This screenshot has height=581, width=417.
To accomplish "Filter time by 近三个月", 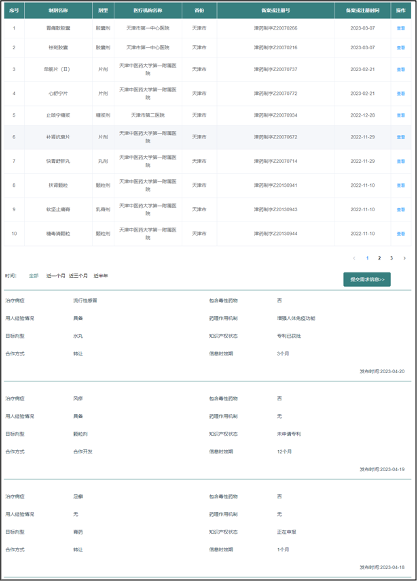I will [78, 276].
